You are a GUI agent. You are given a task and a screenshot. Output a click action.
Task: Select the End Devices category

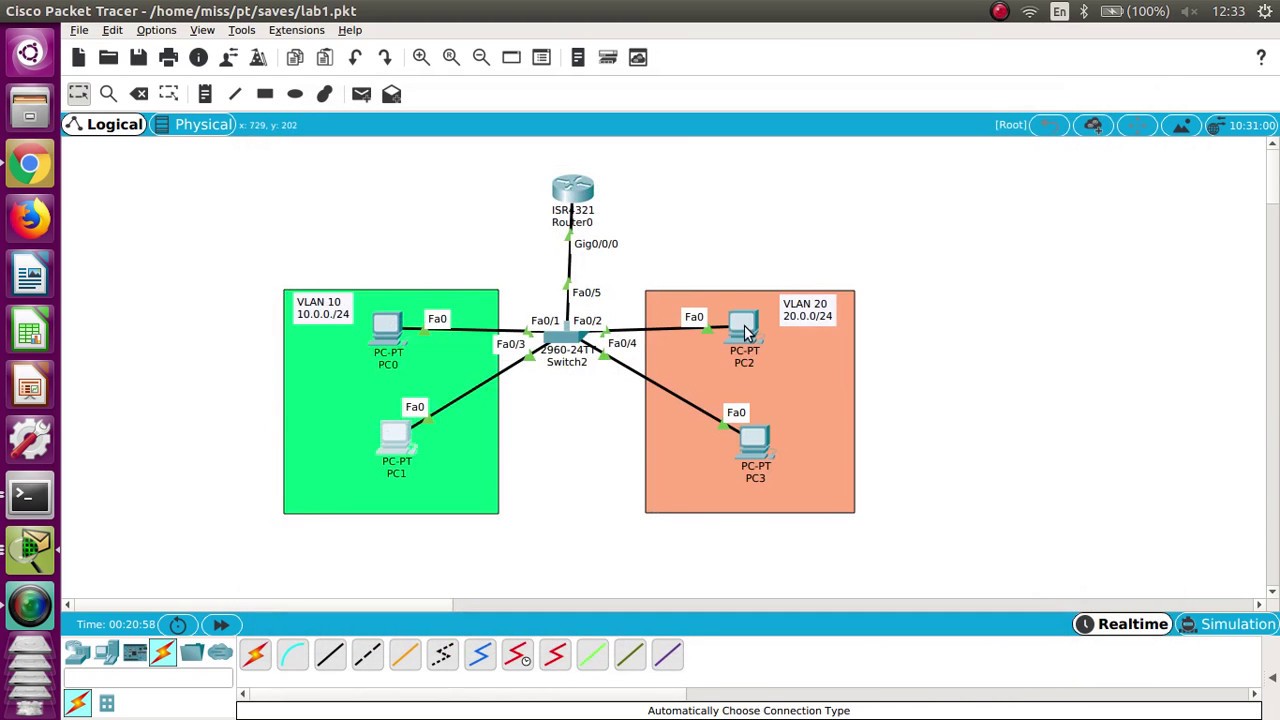pyautogui.click(x=106, y=653)
